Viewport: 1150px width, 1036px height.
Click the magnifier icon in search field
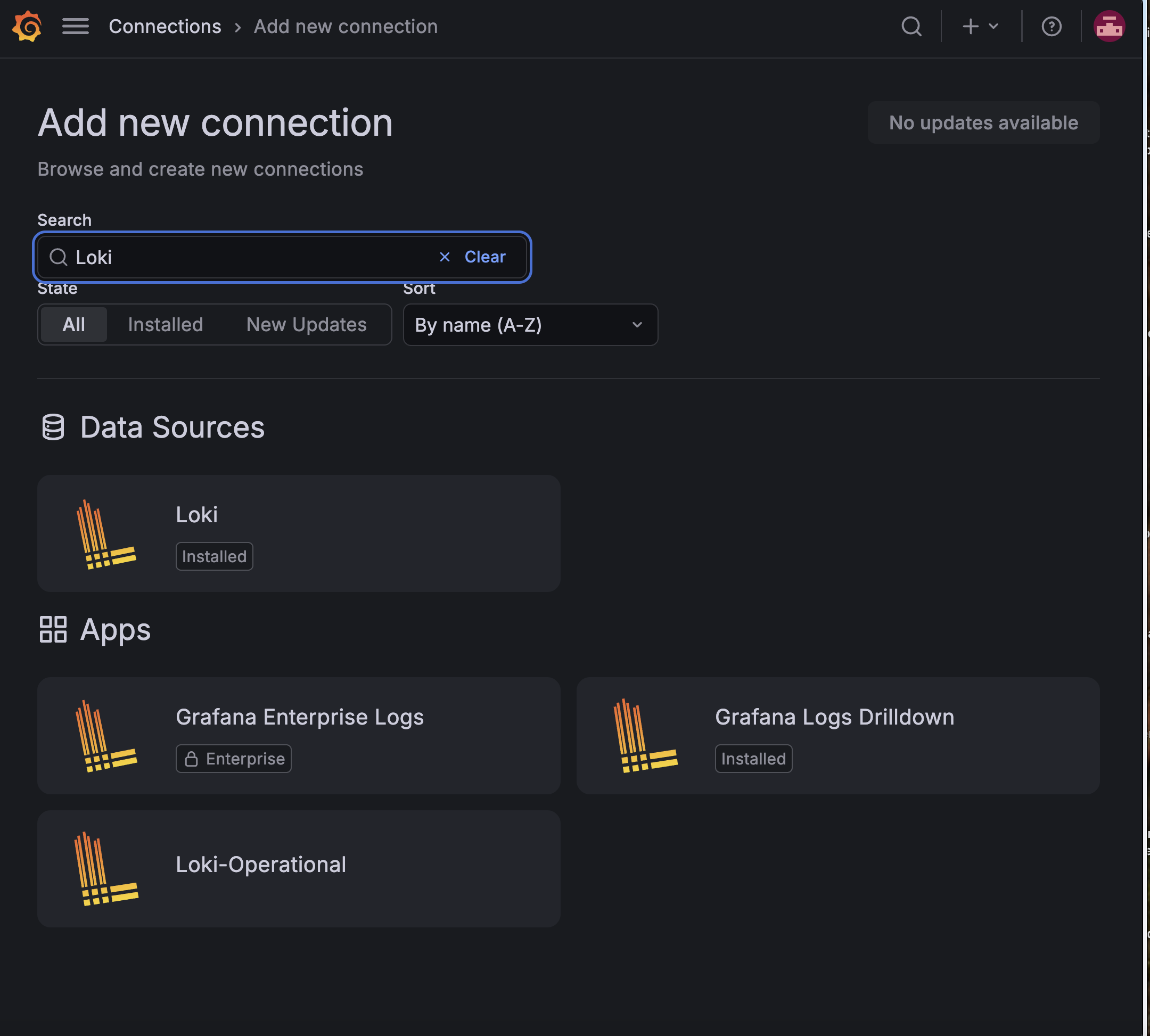(x=58, y=257)
